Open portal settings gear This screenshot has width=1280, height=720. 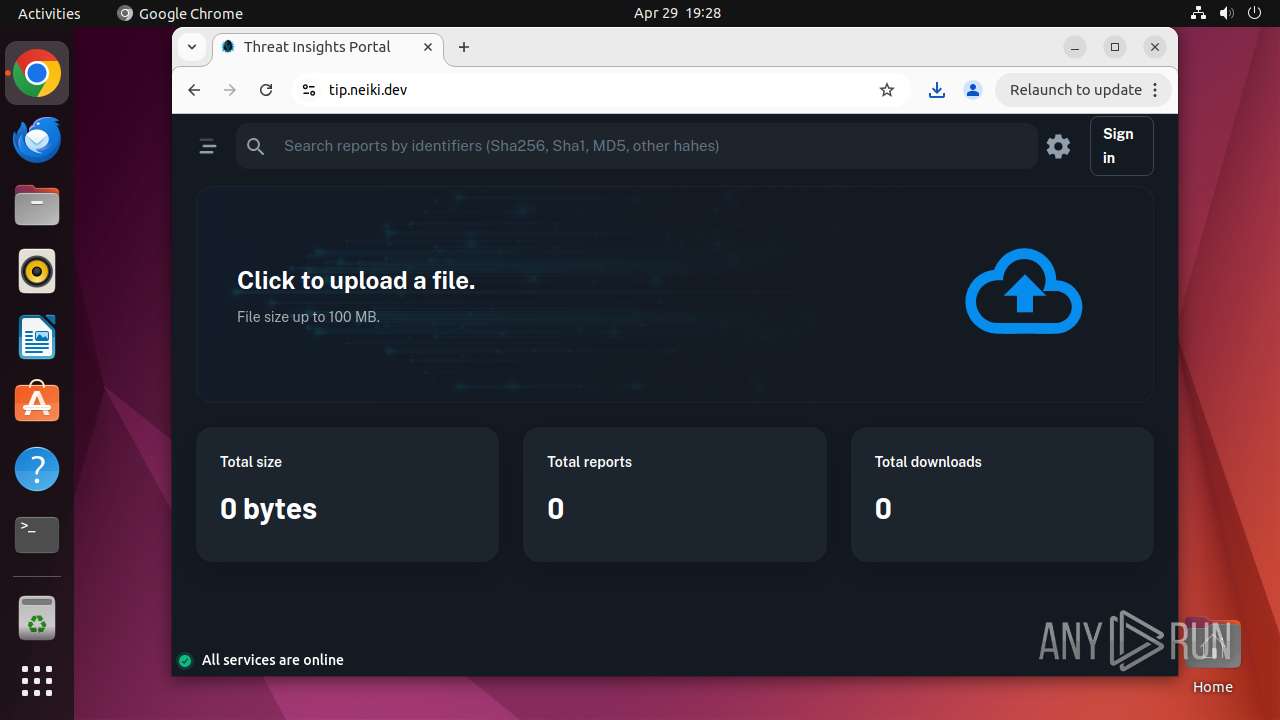coord(1058,146)
